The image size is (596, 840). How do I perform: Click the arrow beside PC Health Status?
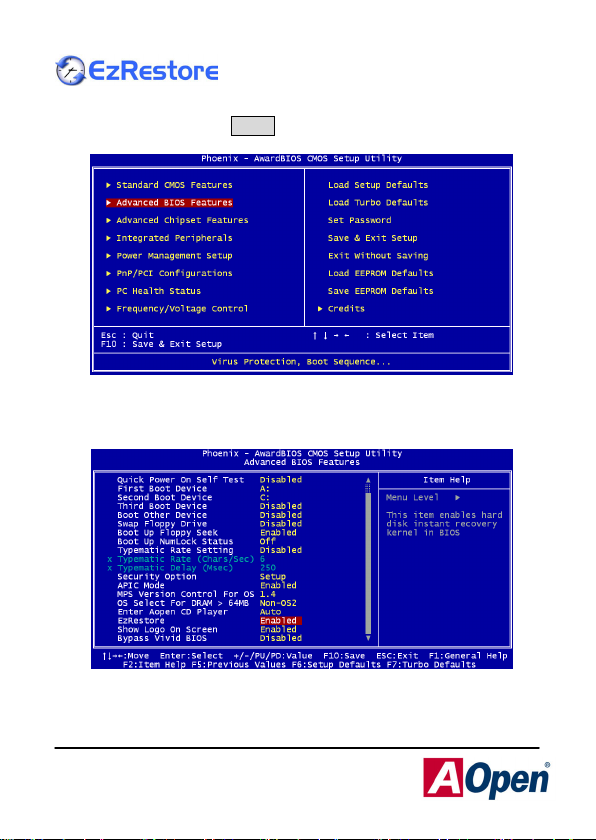109,291
